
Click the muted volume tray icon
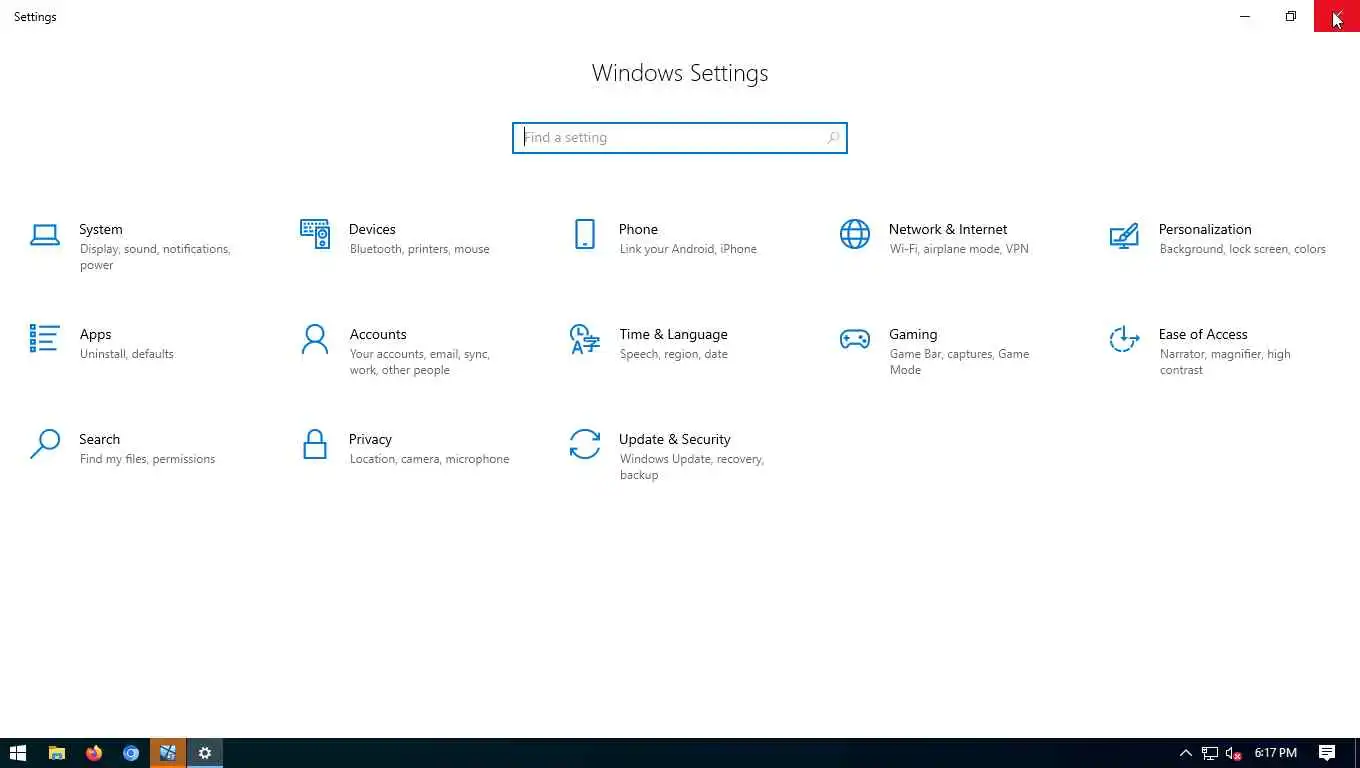pyautogui.click(x=1234, y=753)
